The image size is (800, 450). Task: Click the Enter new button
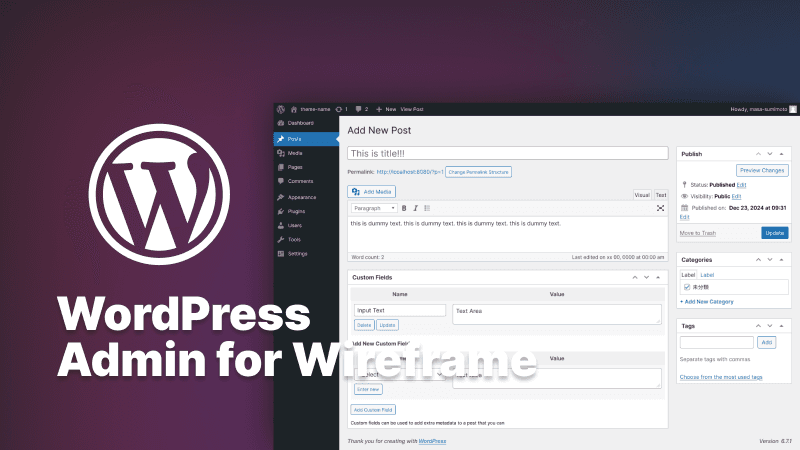click(x=368, y=389)
